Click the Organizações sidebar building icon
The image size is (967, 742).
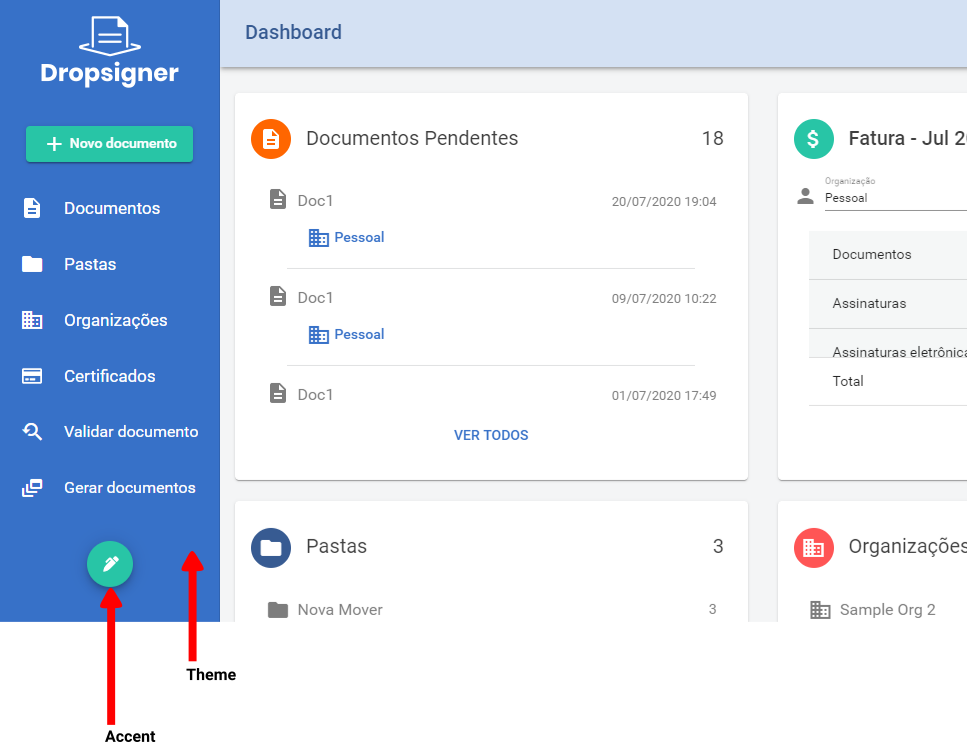tap(32, 320)
